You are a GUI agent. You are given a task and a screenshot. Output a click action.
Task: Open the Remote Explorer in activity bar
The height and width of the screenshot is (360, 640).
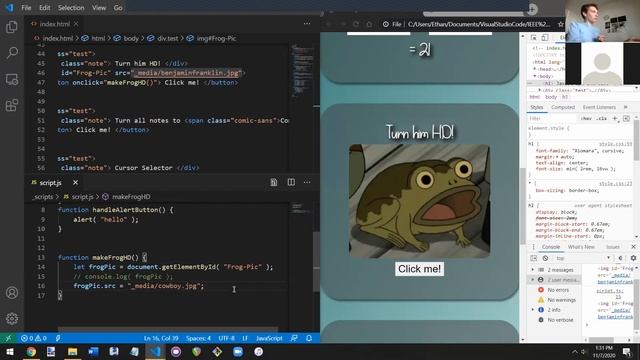pyautogui.click(x=12, y=79)
